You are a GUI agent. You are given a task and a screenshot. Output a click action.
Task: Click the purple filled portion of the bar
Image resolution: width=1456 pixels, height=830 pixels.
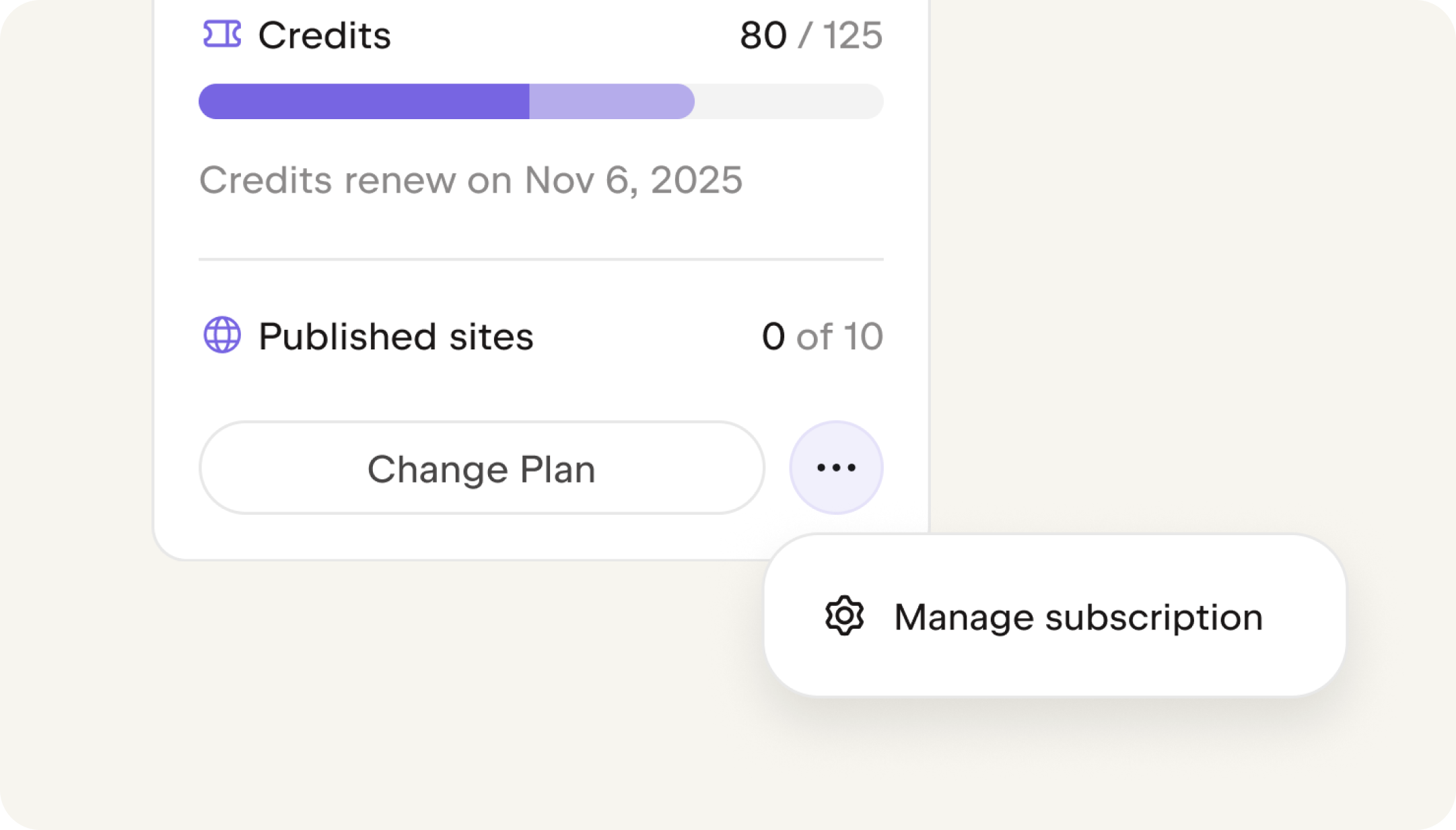point(363,101)
